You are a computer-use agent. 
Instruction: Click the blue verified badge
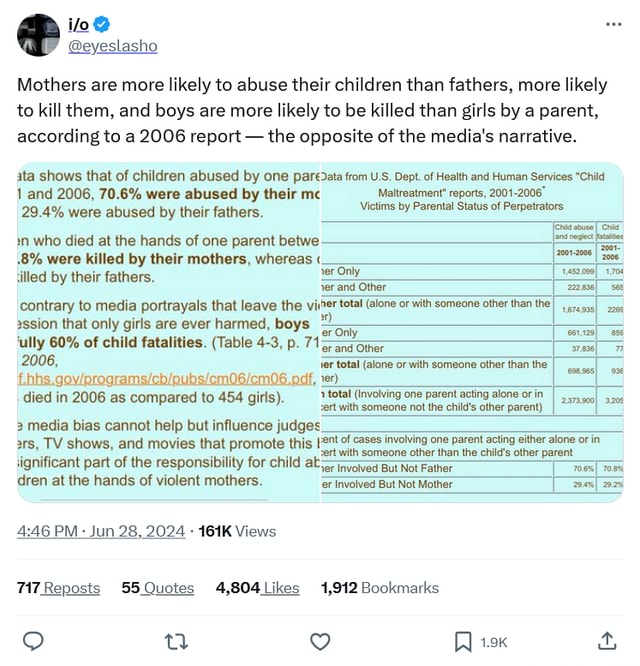103,24
